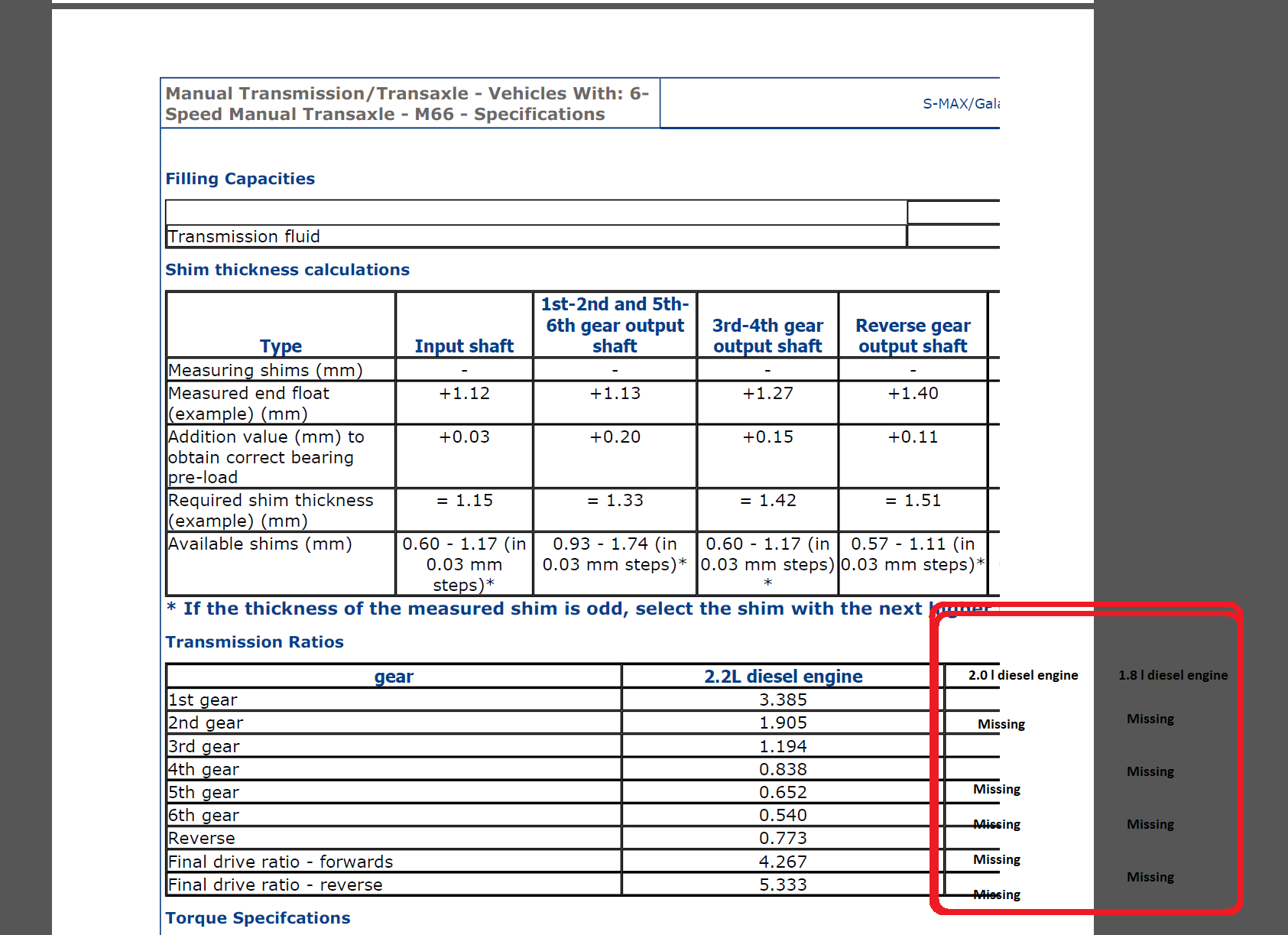The height and width of the screenshot is (935, 1288).
Task: Select the 3.385 ratio value
Action: coord(783,700)
